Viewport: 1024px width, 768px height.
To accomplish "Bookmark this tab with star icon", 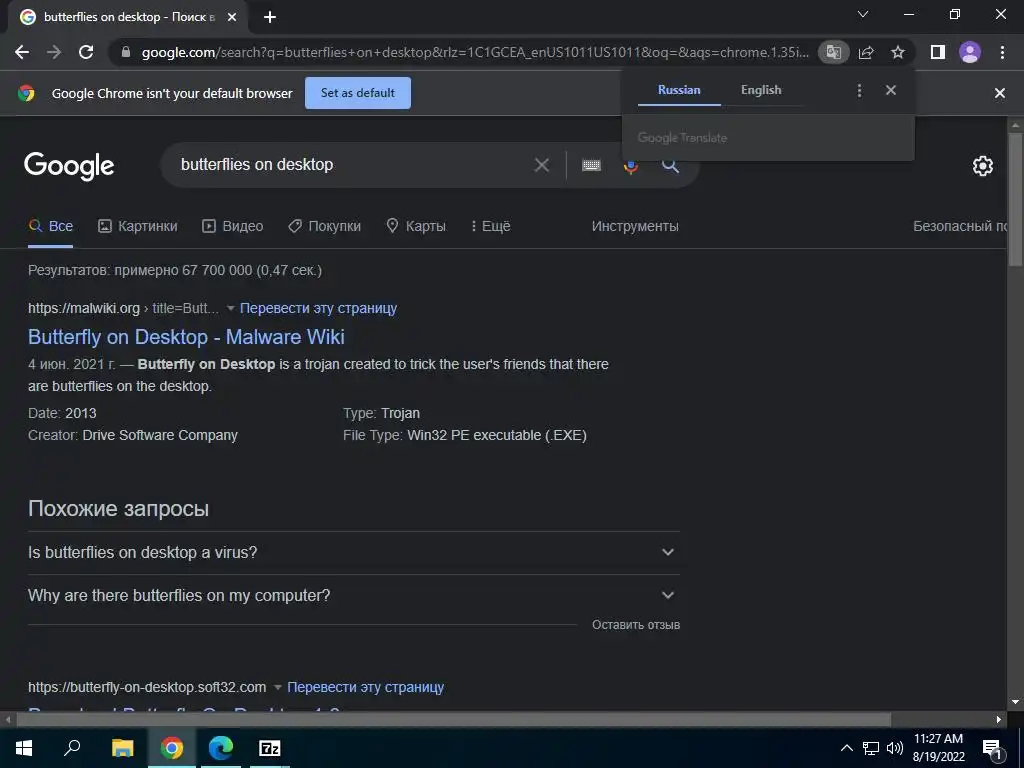I will coord(898,52).
